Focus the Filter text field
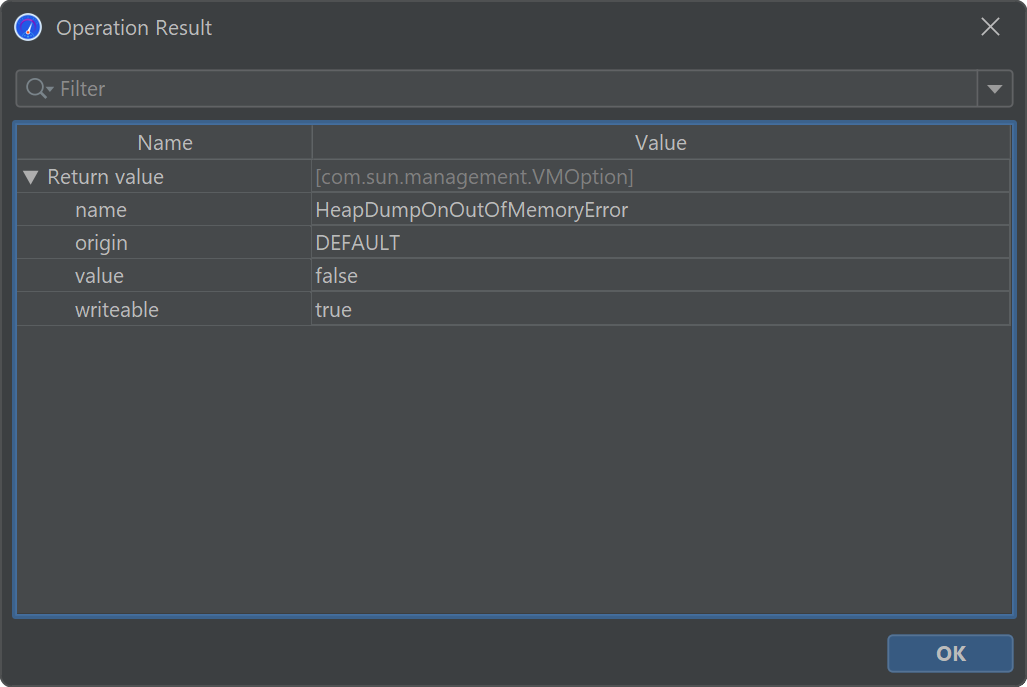 (x=500, y=89)
